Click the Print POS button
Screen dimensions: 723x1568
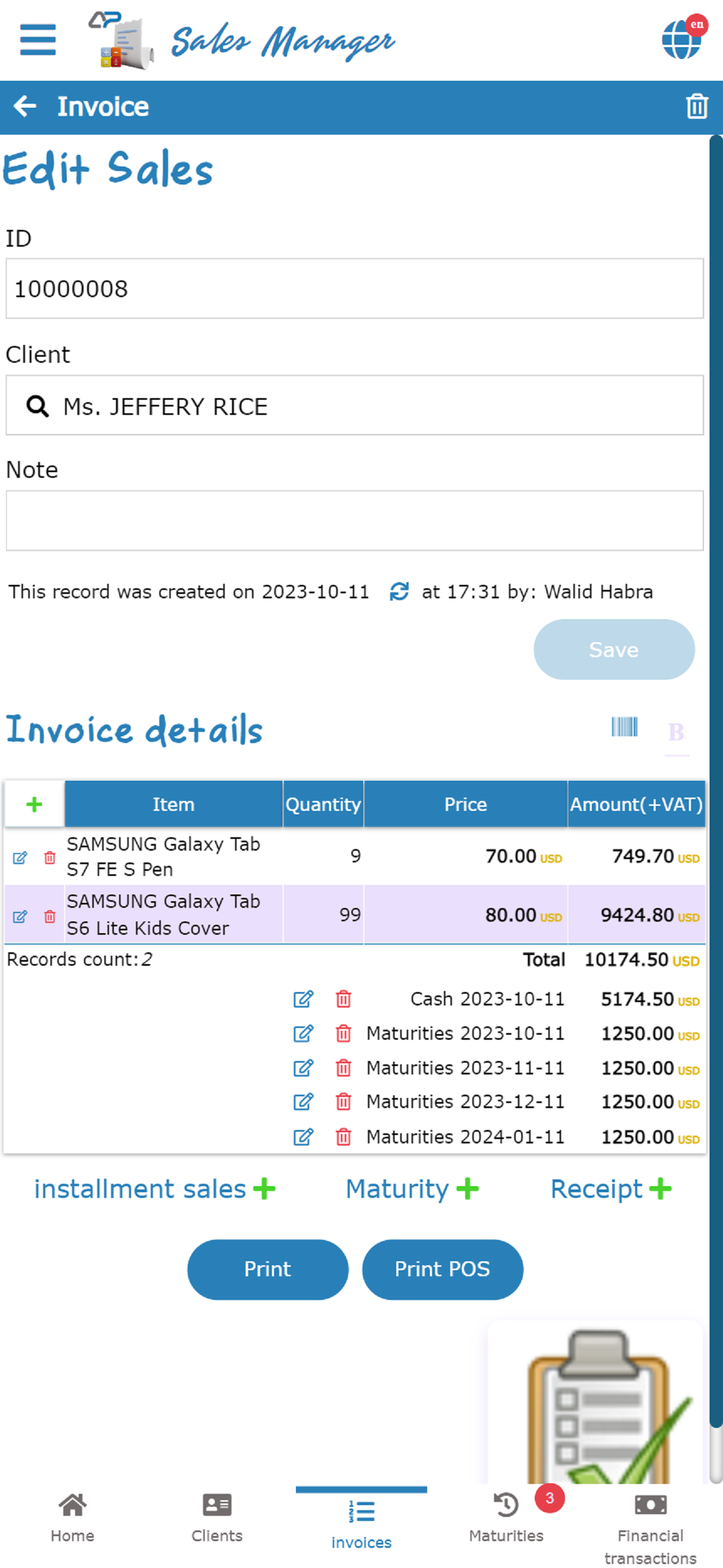442,1269
